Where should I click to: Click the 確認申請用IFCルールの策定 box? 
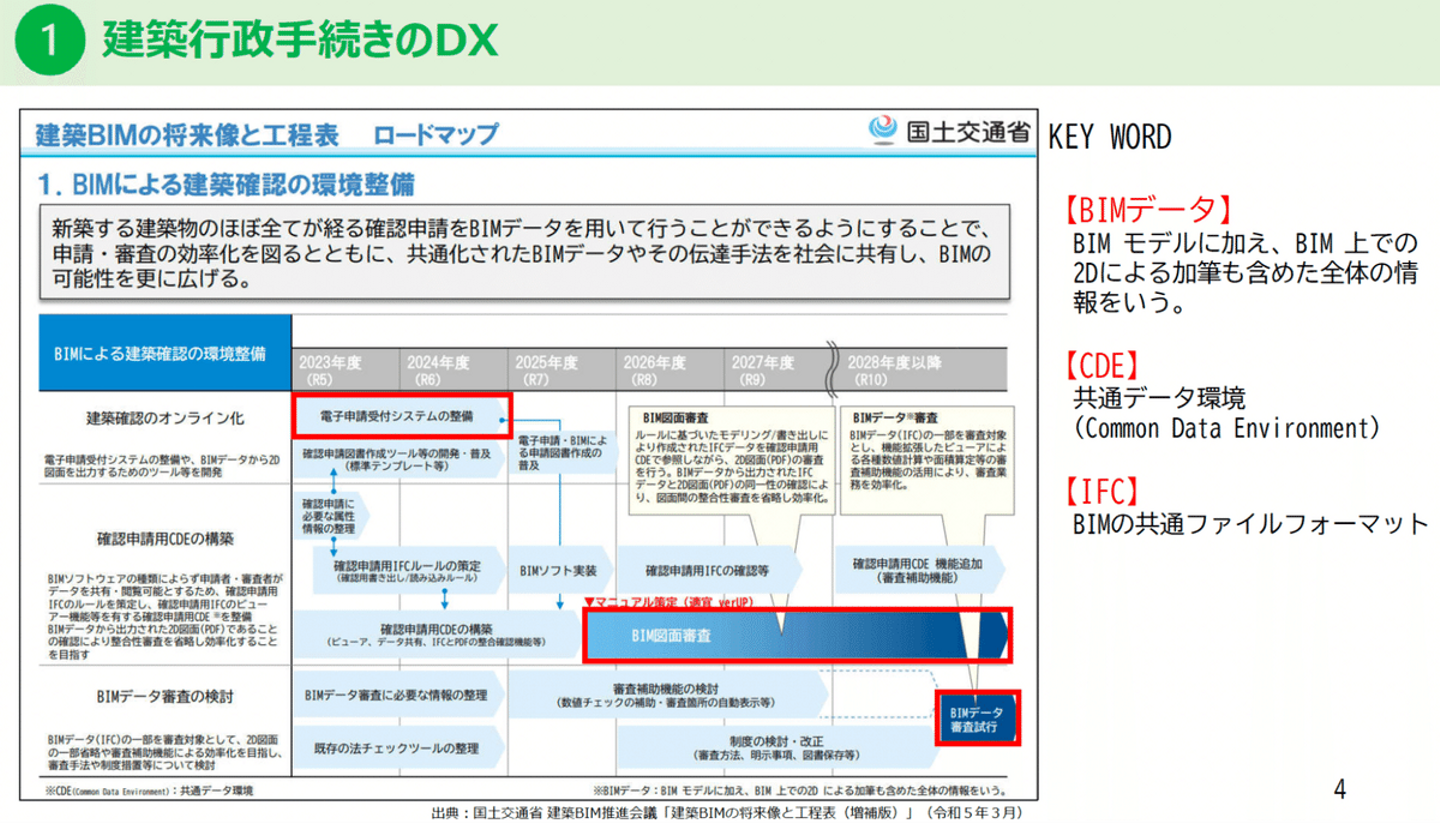point(410,570)
